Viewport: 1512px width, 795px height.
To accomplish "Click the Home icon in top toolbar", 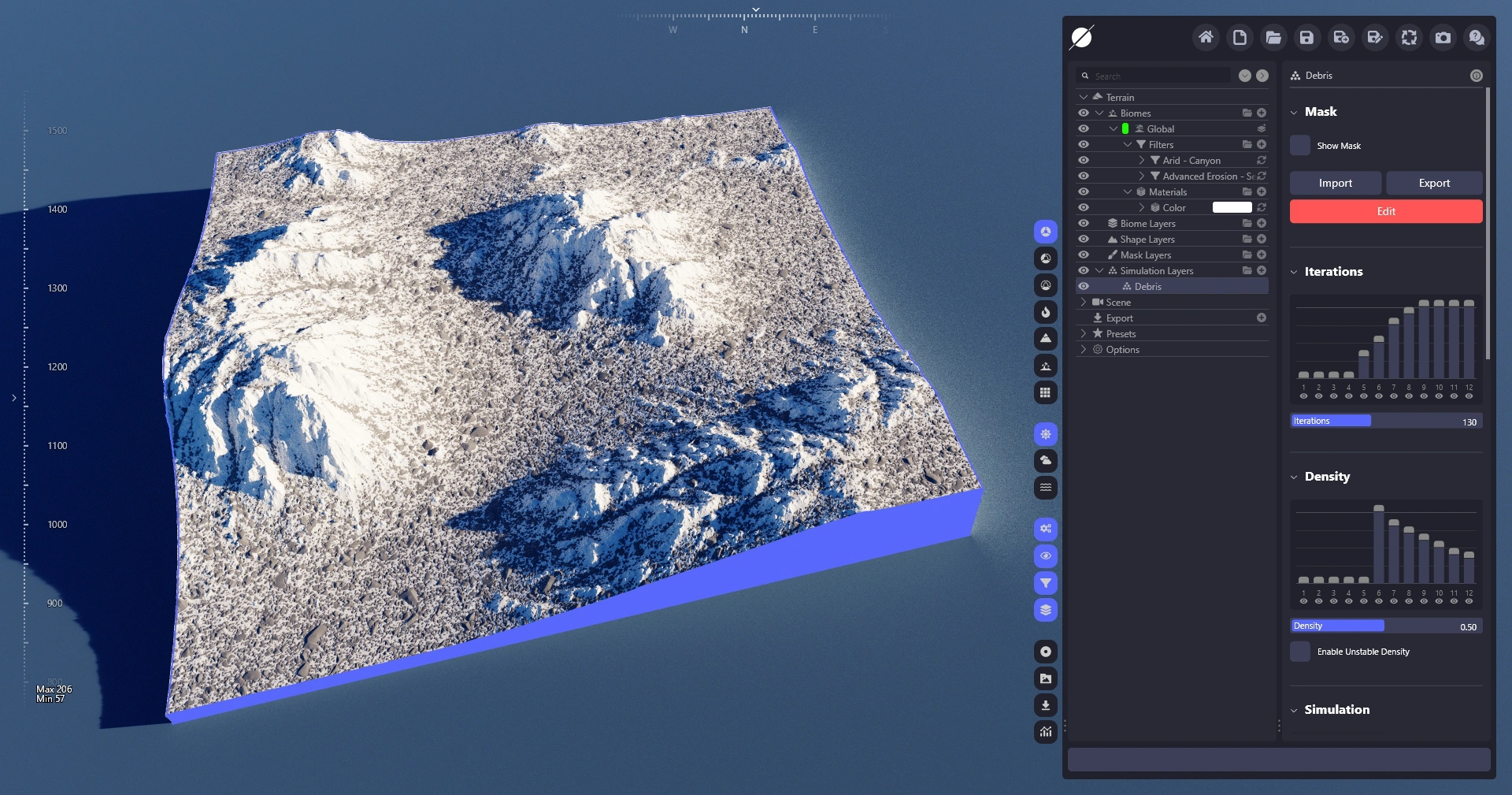I will pos(1206,37).
